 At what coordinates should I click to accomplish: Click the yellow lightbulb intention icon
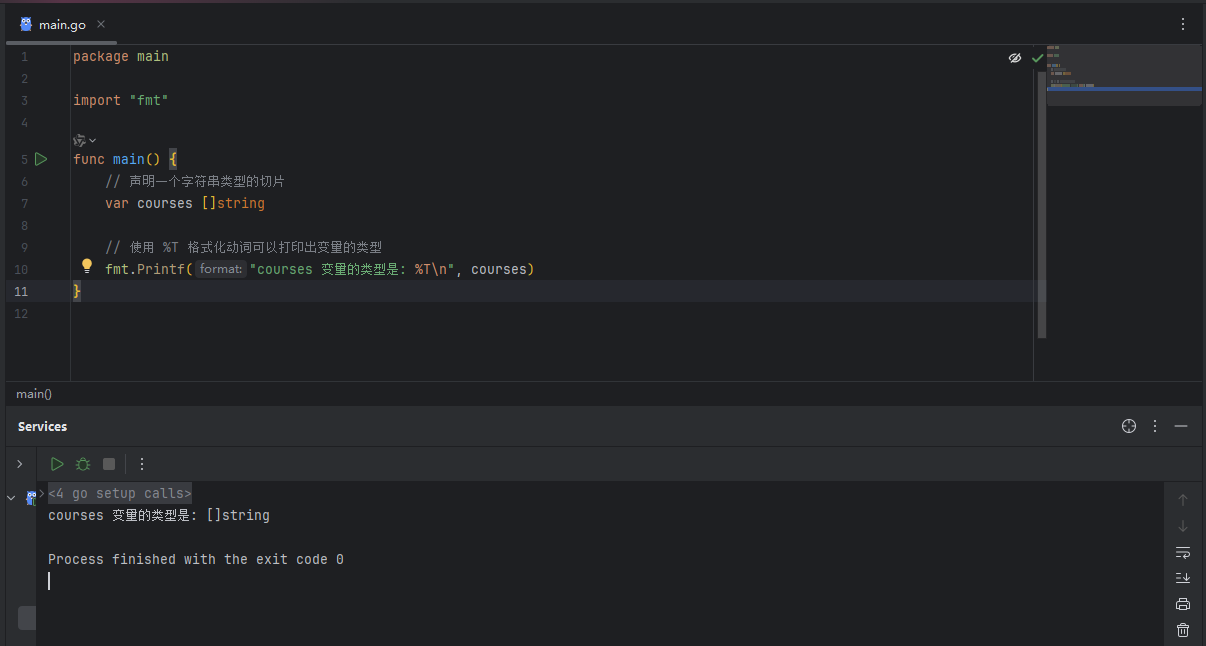tap(87, 267)
